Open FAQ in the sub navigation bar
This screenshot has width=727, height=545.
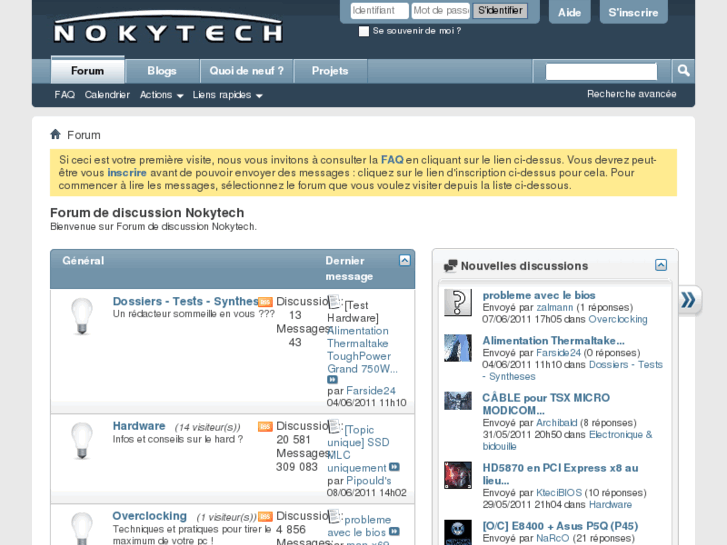coord(64,95)
